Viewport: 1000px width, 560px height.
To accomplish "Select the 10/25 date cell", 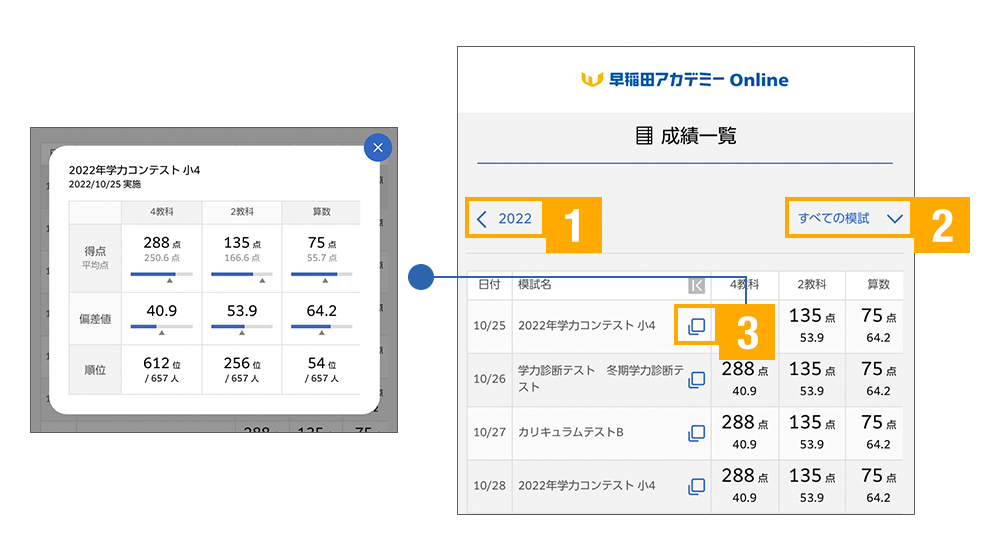I will point(489,325).
